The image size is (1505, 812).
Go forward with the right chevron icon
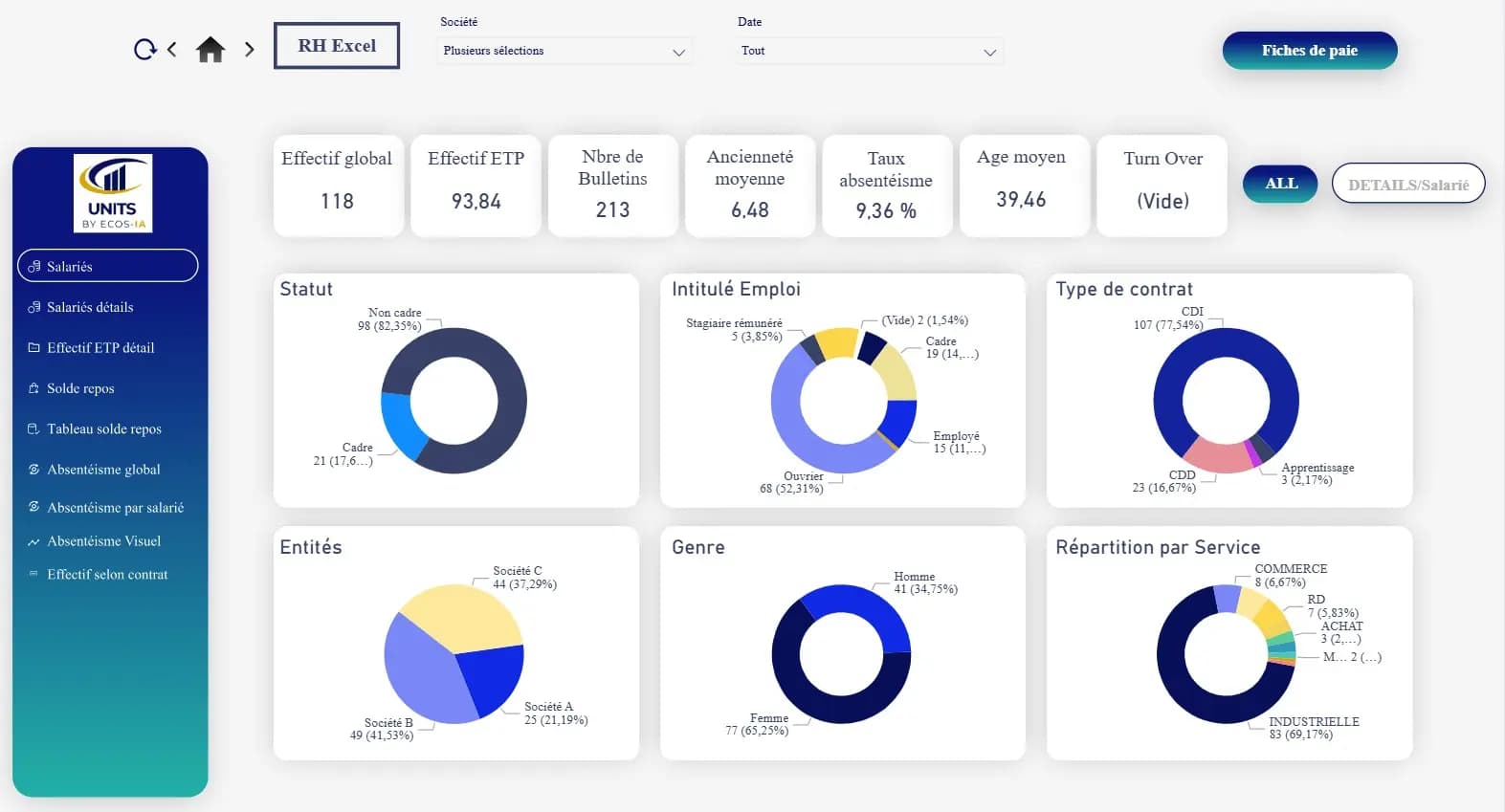pyautogui.click(x=250, y=50)
